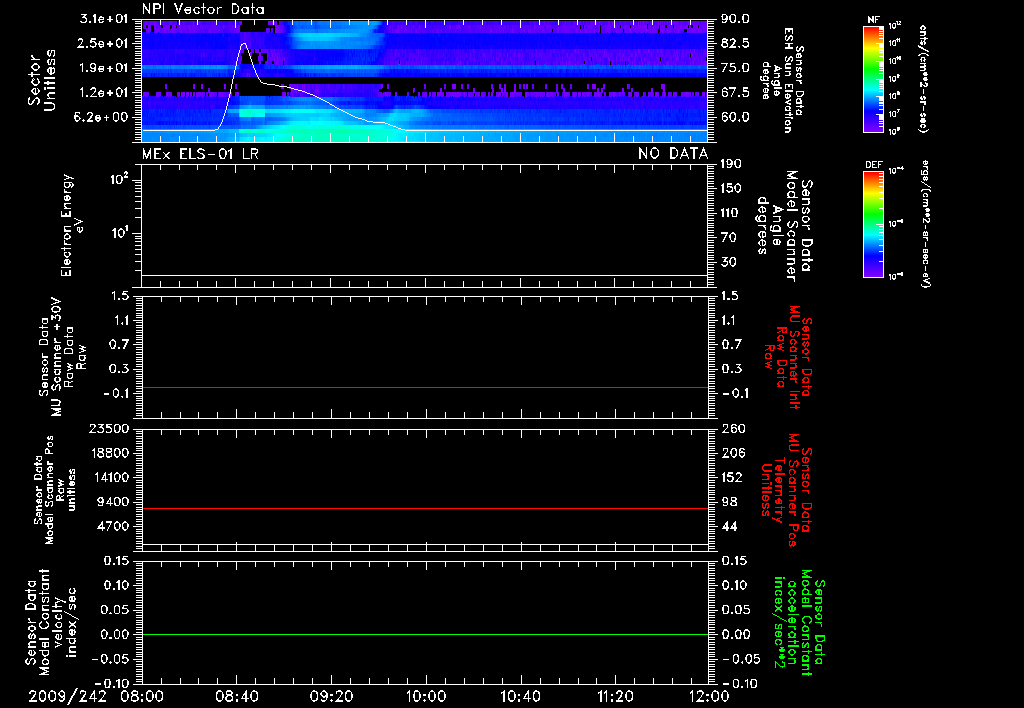
Task: Click the '98' telemetry tick label
Action: 729,502
